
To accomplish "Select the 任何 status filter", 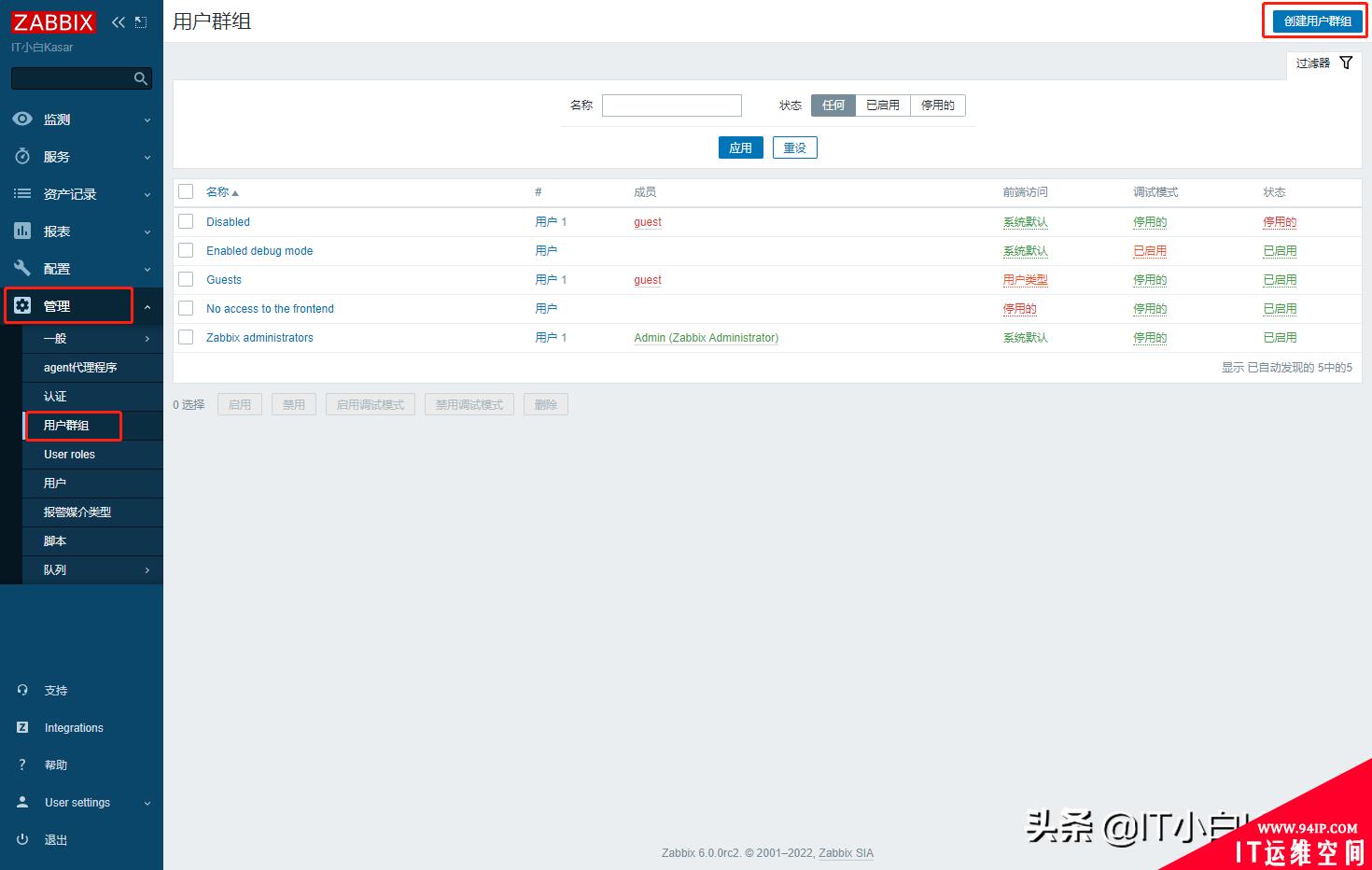I will pyautogui.click(x=833, y=105).
